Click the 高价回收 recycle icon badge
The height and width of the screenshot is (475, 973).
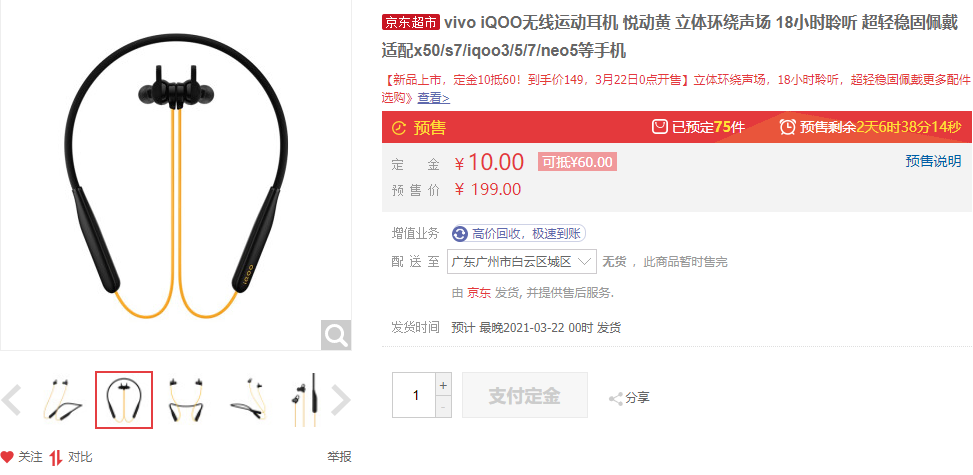pos(460,233)
